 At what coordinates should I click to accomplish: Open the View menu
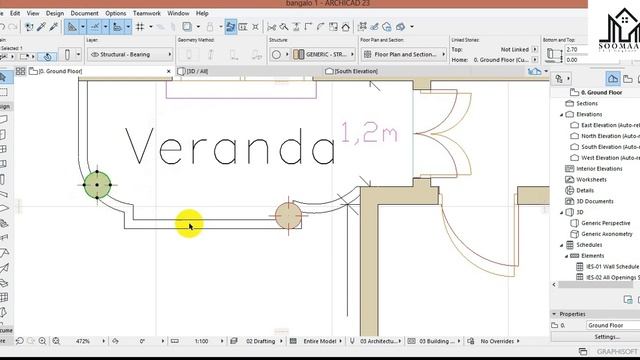[33, 13]
